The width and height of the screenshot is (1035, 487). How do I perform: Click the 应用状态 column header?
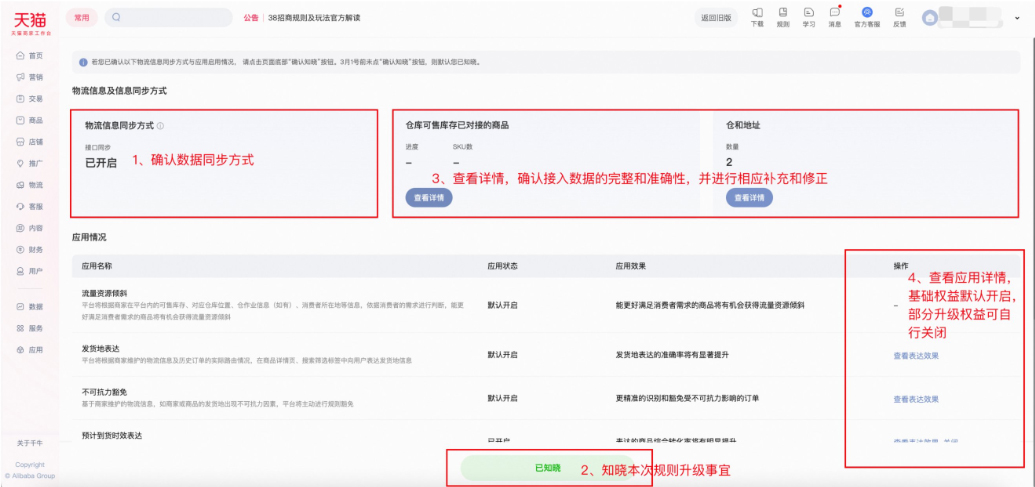pos(502,266)
